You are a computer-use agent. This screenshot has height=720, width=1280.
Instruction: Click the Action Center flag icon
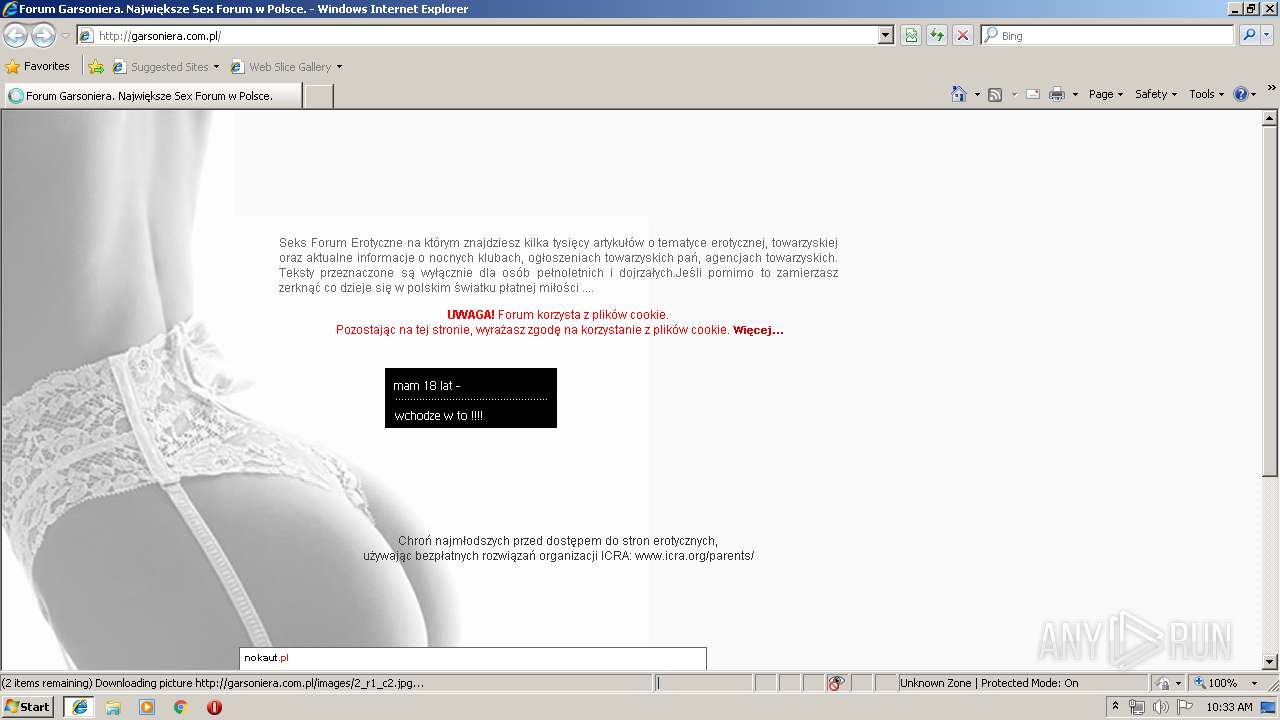(x=1185, y=707)
